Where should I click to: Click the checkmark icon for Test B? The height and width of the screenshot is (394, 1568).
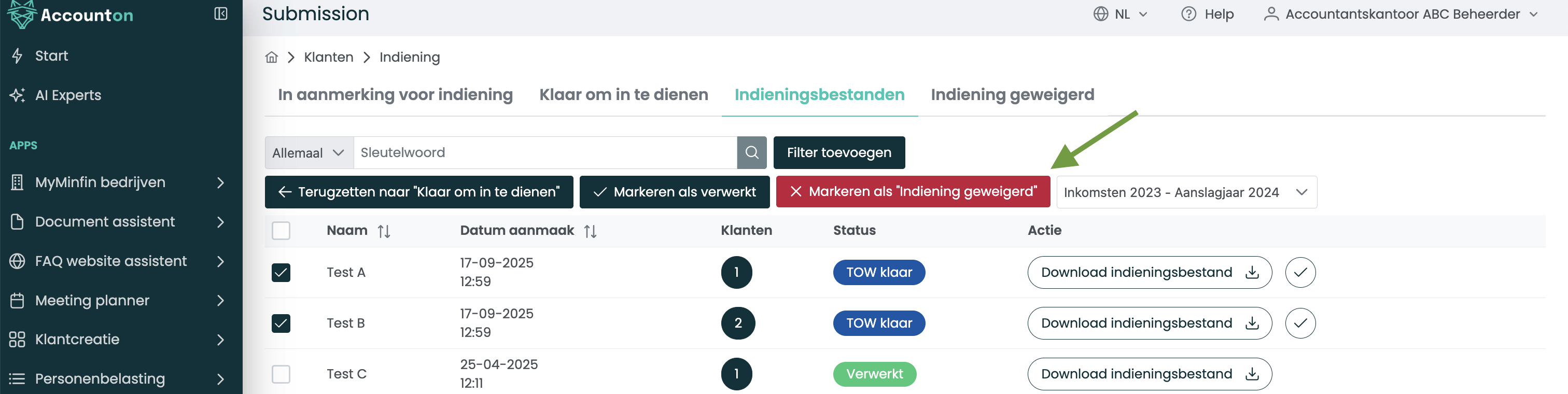(x=1299, y=323)
